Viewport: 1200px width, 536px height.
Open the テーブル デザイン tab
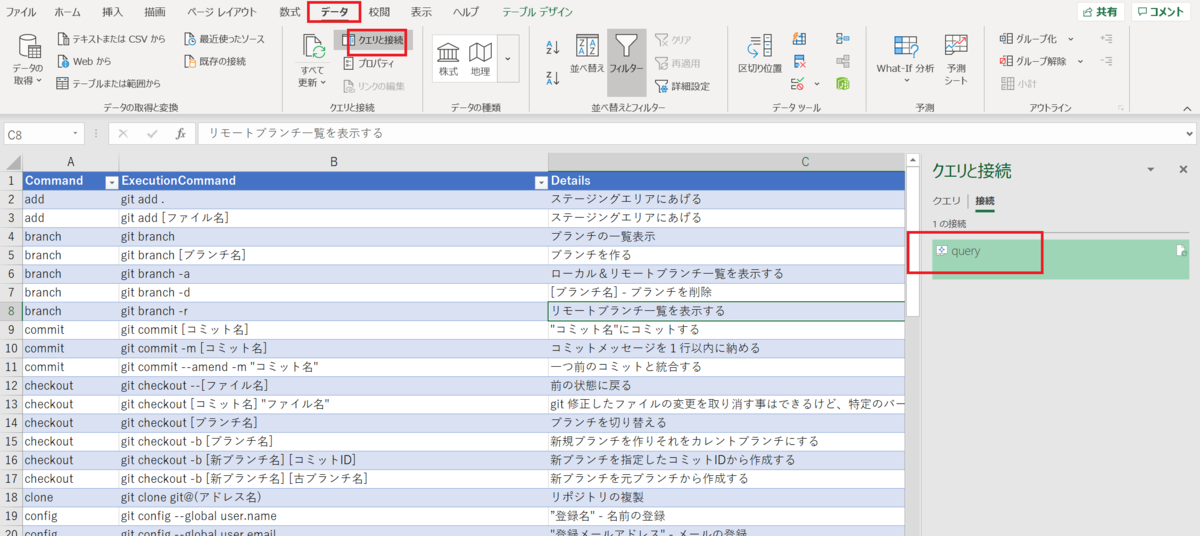pyautogui.click(x=538, y=12)
